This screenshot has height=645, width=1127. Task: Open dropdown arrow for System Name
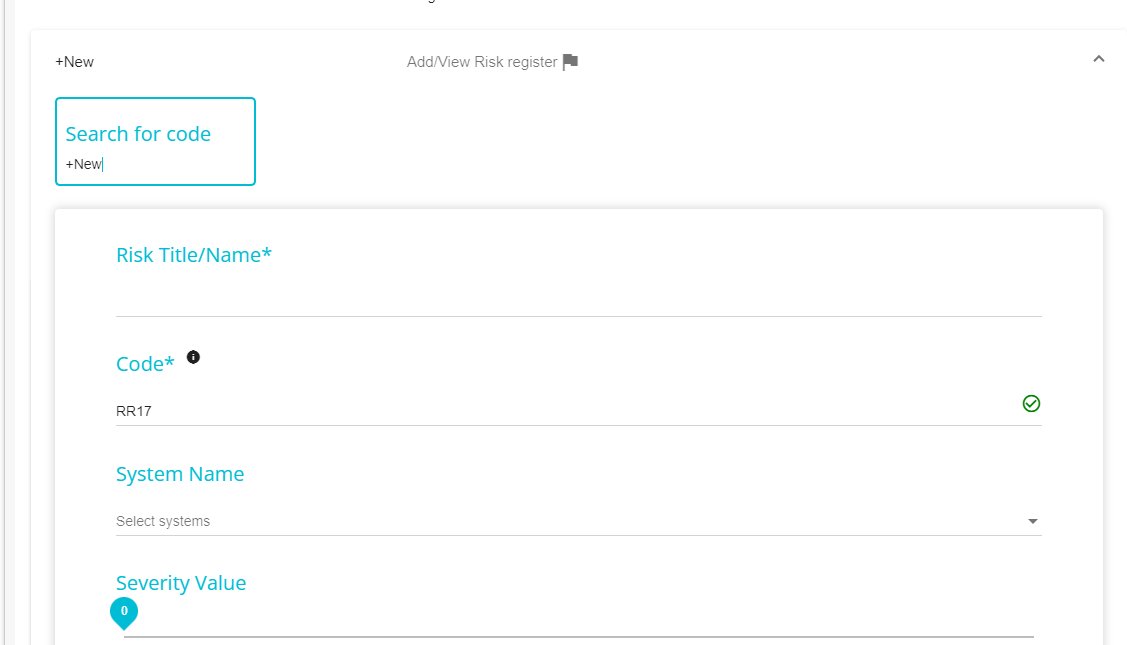click(1032, 521)
